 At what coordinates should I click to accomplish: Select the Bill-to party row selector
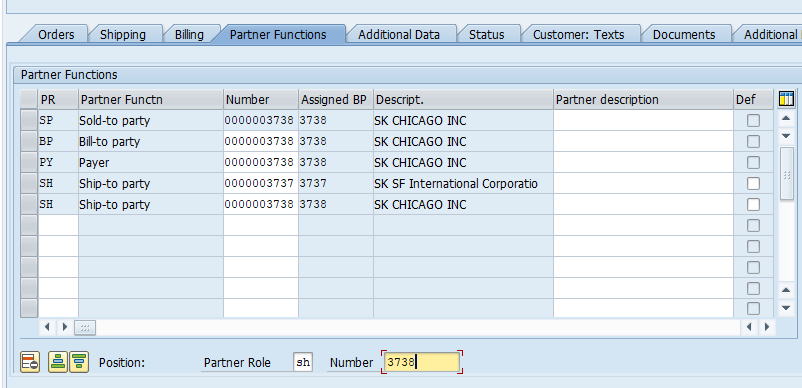[x=29, y=142]
